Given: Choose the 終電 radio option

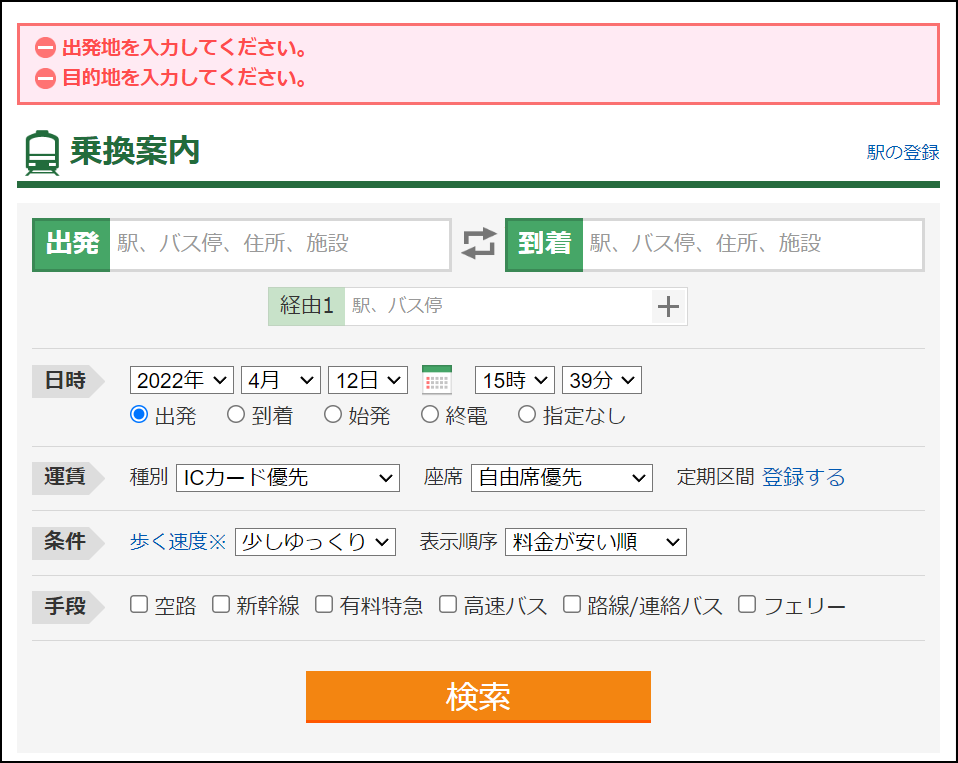Looking at the screenshot, I should 429,414.
